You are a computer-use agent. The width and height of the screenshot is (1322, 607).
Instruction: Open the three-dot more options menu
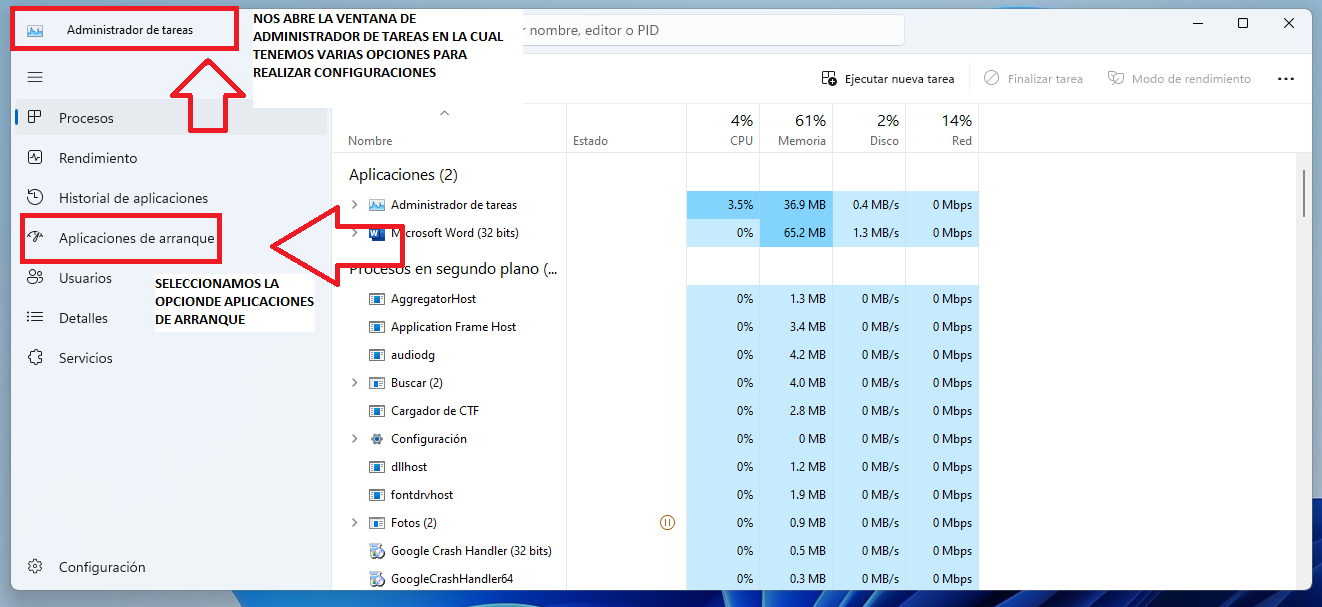tap(1286, 79)
